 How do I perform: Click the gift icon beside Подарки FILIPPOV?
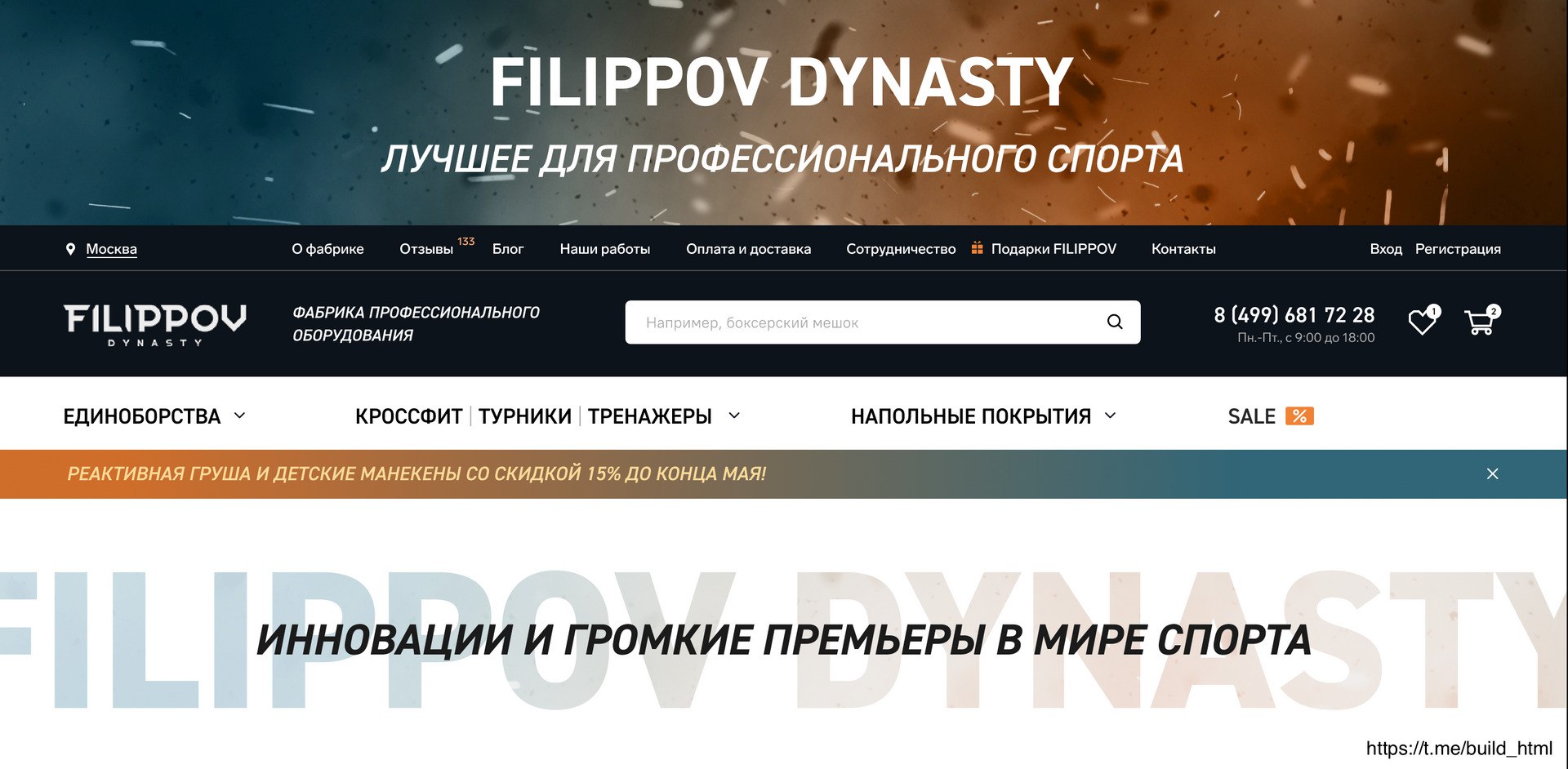[x=977, y=248]
